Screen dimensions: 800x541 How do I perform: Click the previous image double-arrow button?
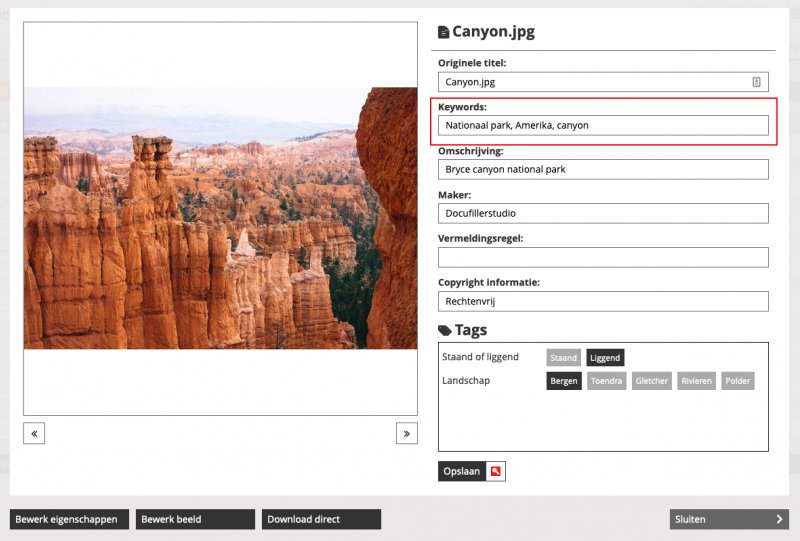(34, 433)
